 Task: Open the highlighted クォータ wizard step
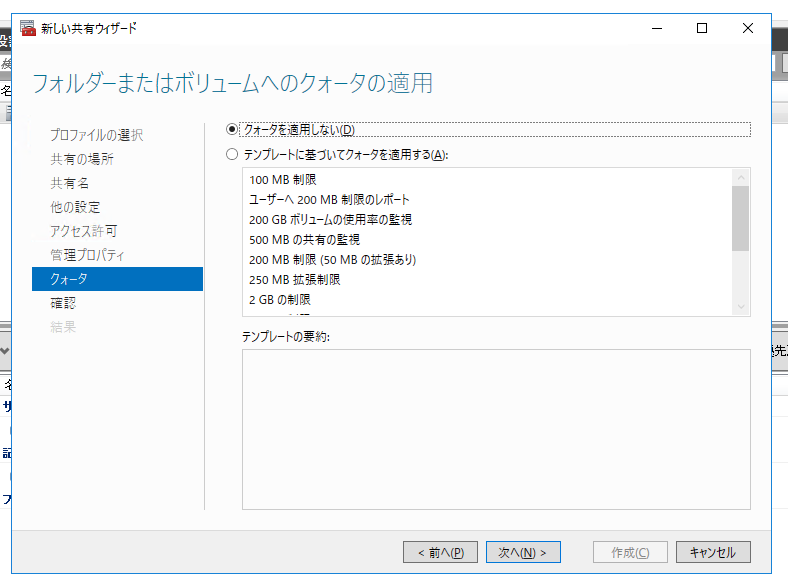[x=117, y=279]
